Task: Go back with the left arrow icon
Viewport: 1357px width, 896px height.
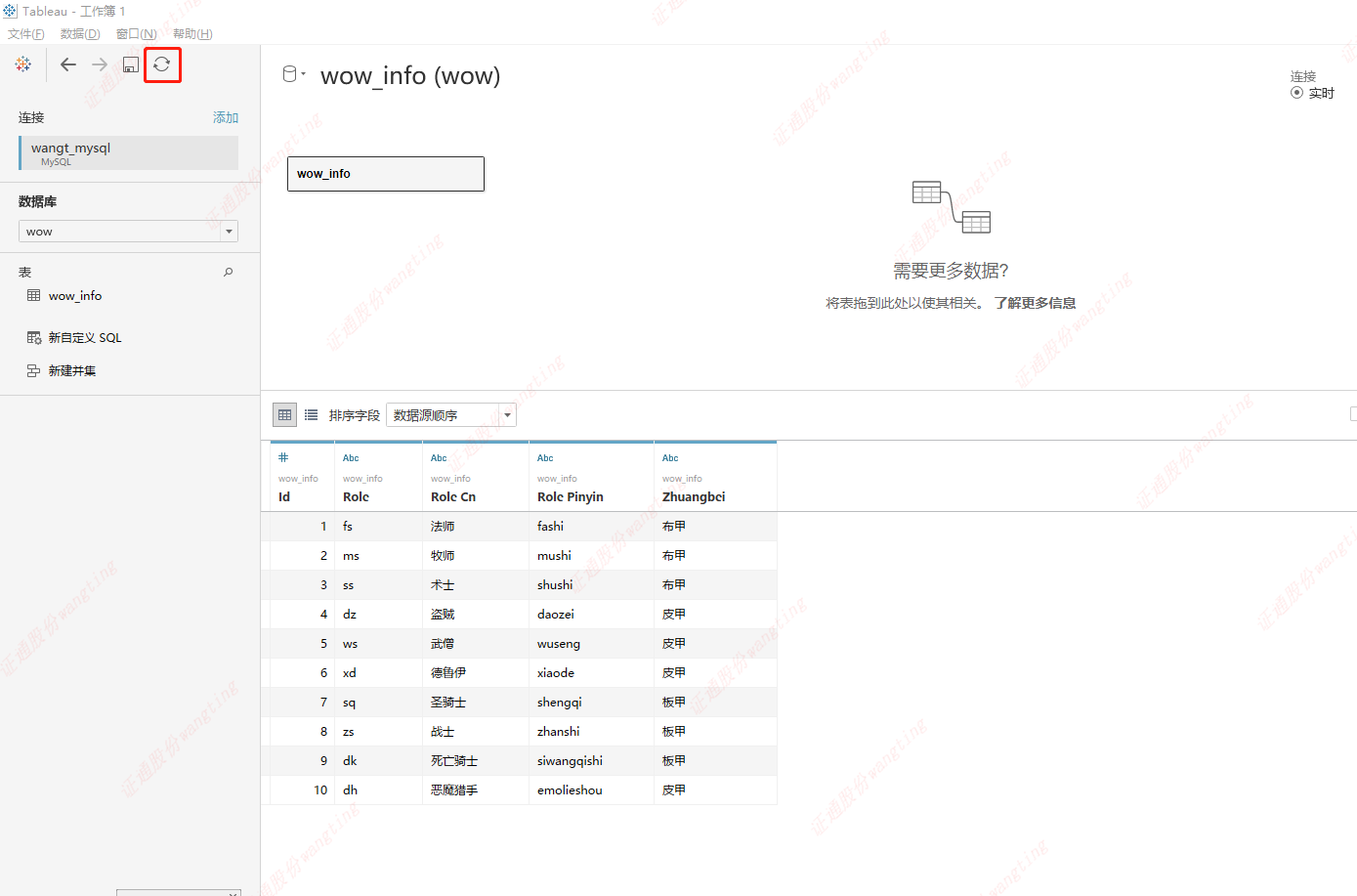Action: tap(68, 64)
